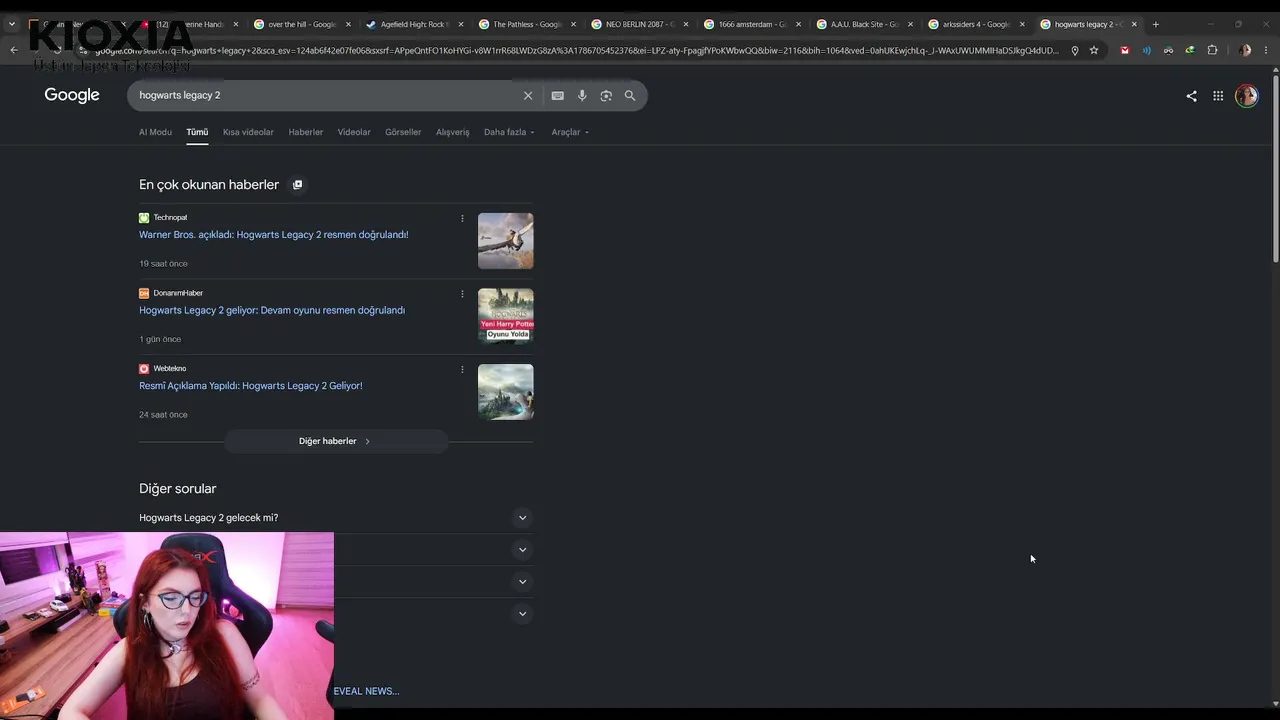Screen dimensions: 1280x720
Task: Switch to the 'Kısa videolar' tab
Action: click(248, 132)
